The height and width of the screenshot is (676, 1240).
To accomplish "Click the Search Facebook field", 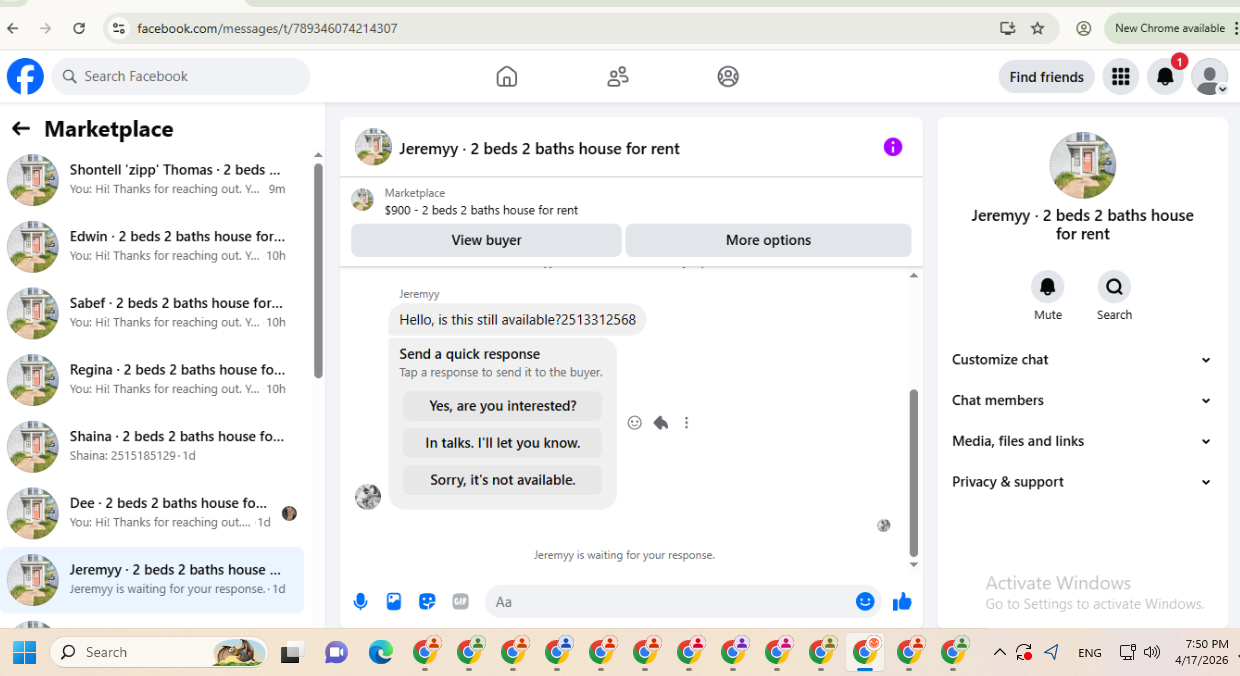I will (181, 76).
